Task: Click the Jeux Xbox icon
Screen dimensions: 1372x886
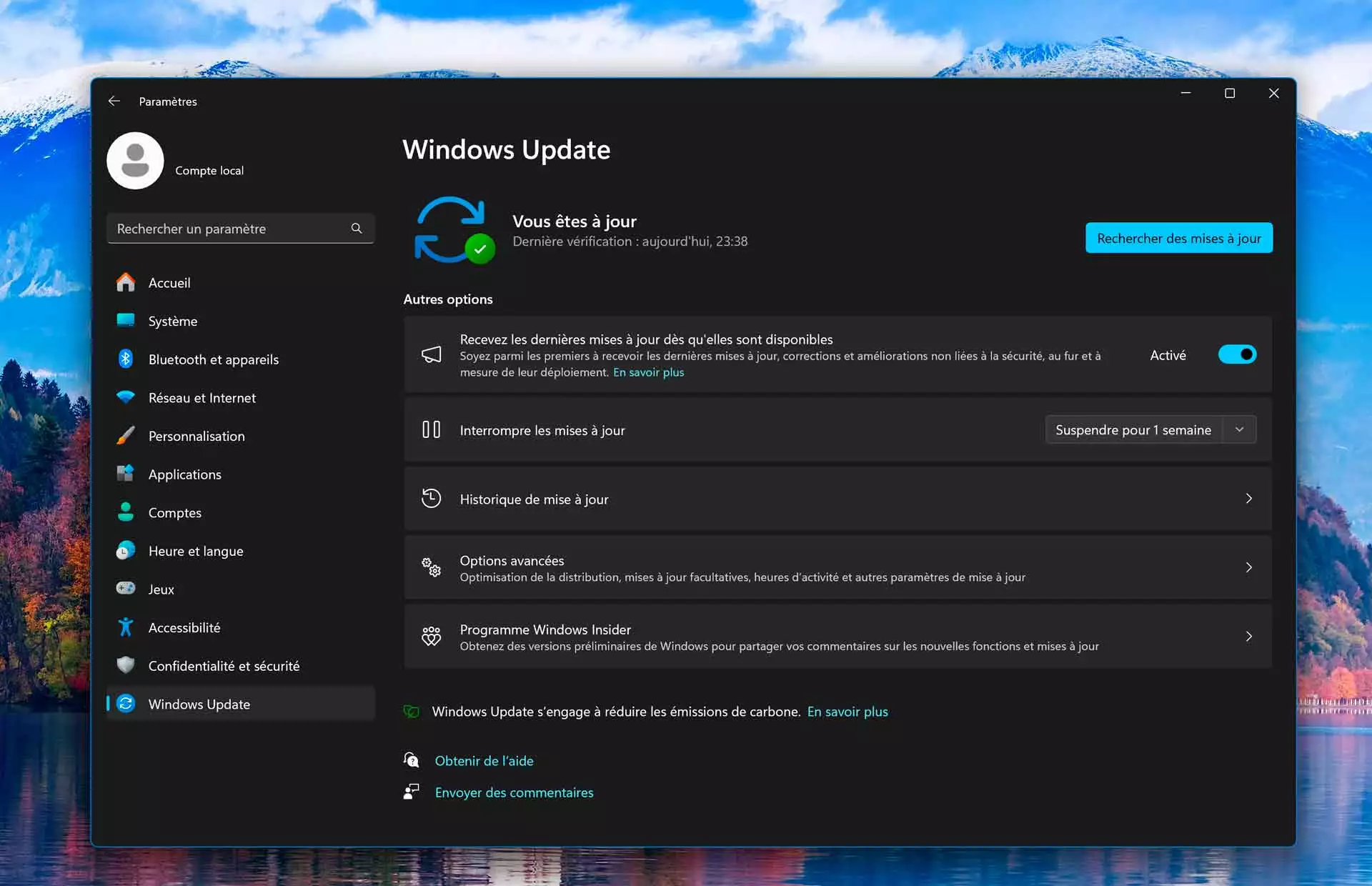Action: 126,589
